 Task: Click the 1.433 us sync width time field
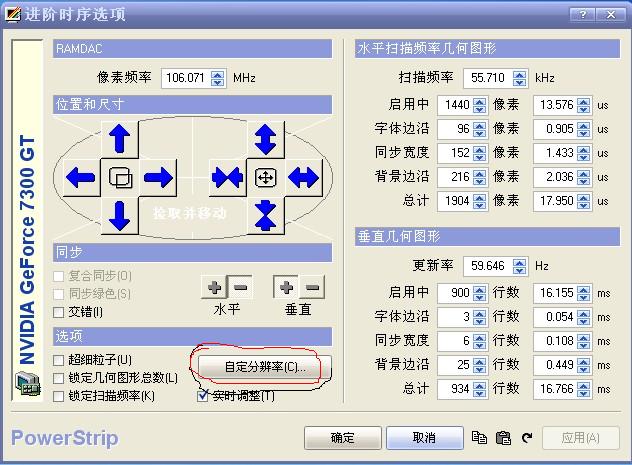click(x=555, y=153)
